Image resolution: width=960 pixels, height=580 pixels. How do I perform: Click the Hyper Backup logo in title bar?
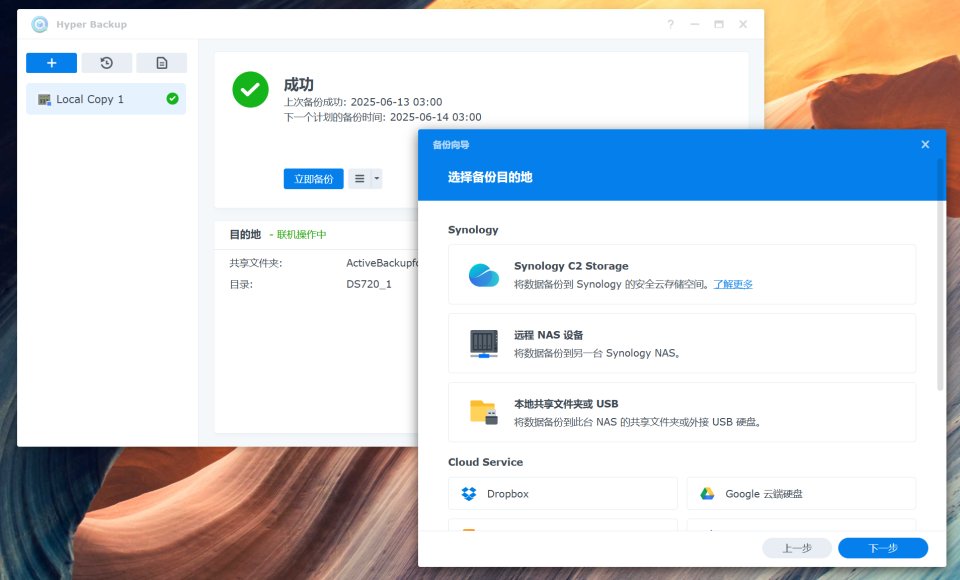40,24
